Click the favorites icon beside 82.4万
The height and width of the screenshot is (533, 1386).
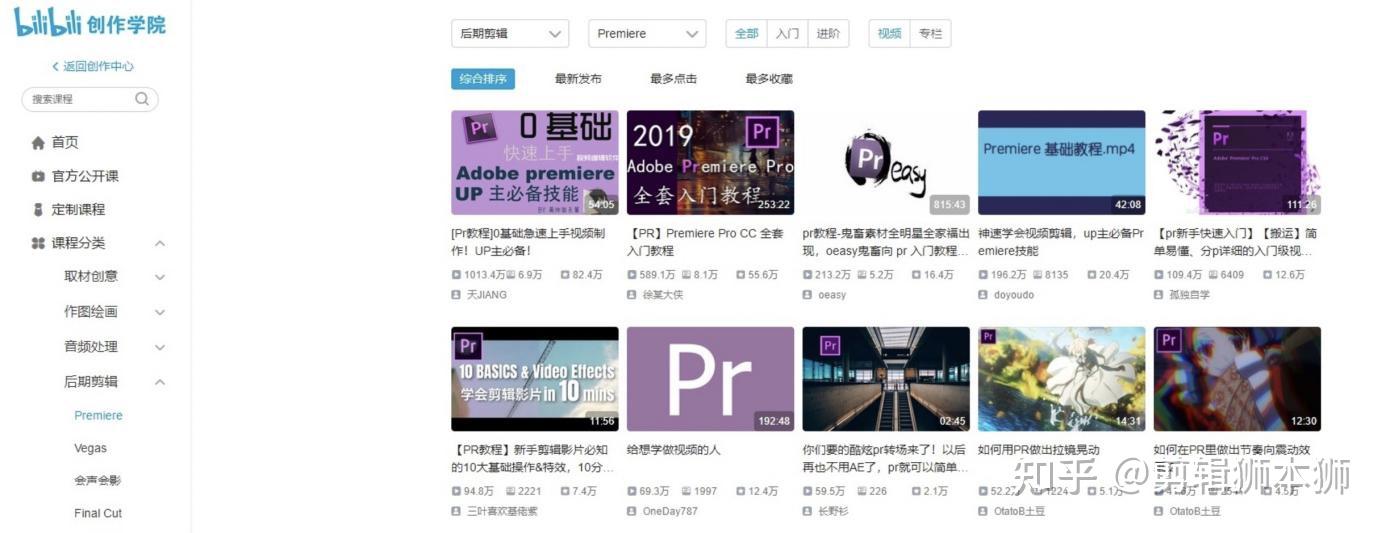pos(565,274)
